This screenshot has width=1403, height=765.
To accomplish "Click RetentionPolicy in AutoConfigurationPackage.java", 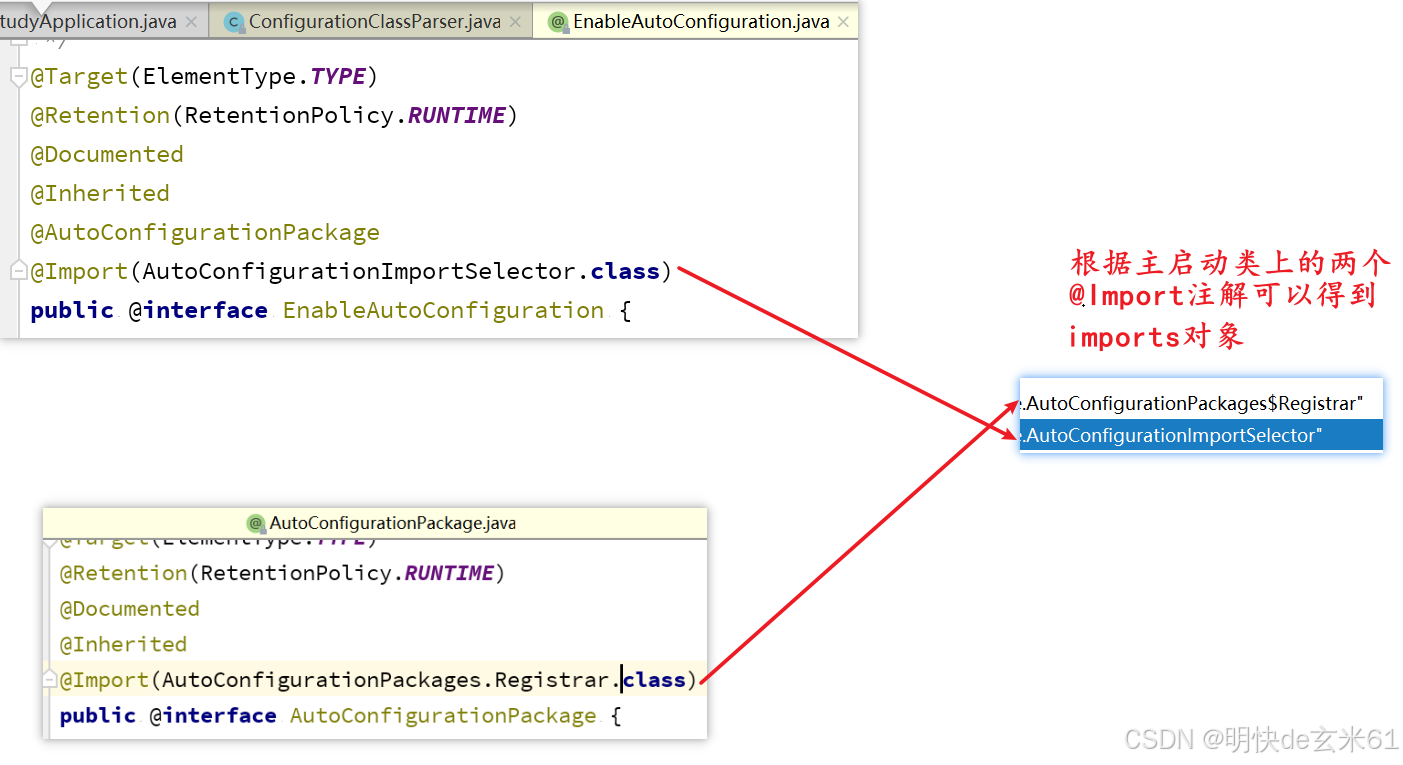I will (296, 573).
